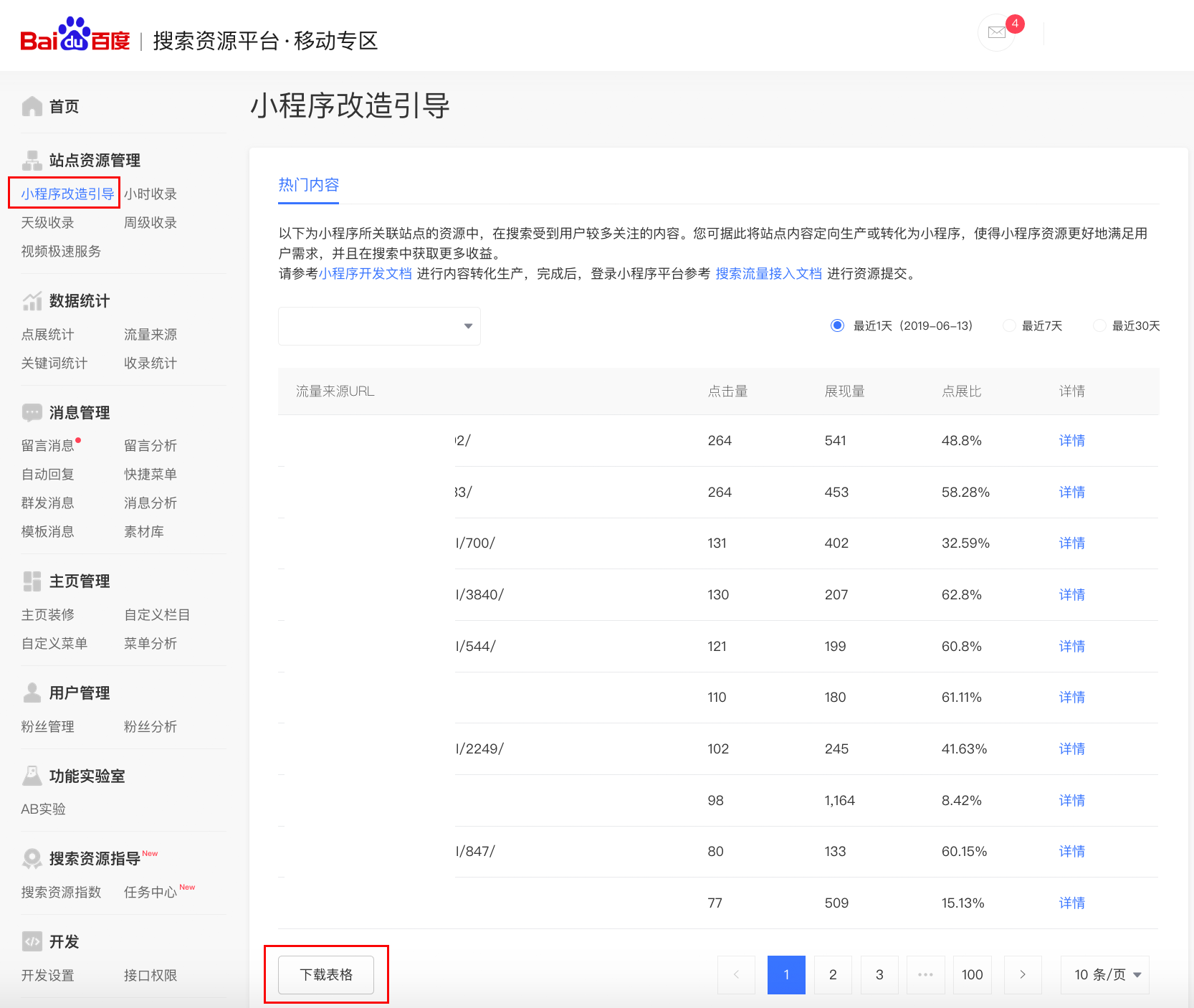This screenshot has width=1194, height=1008.
Task: Go to next page using right chevron
Action: pos(1023,975)
